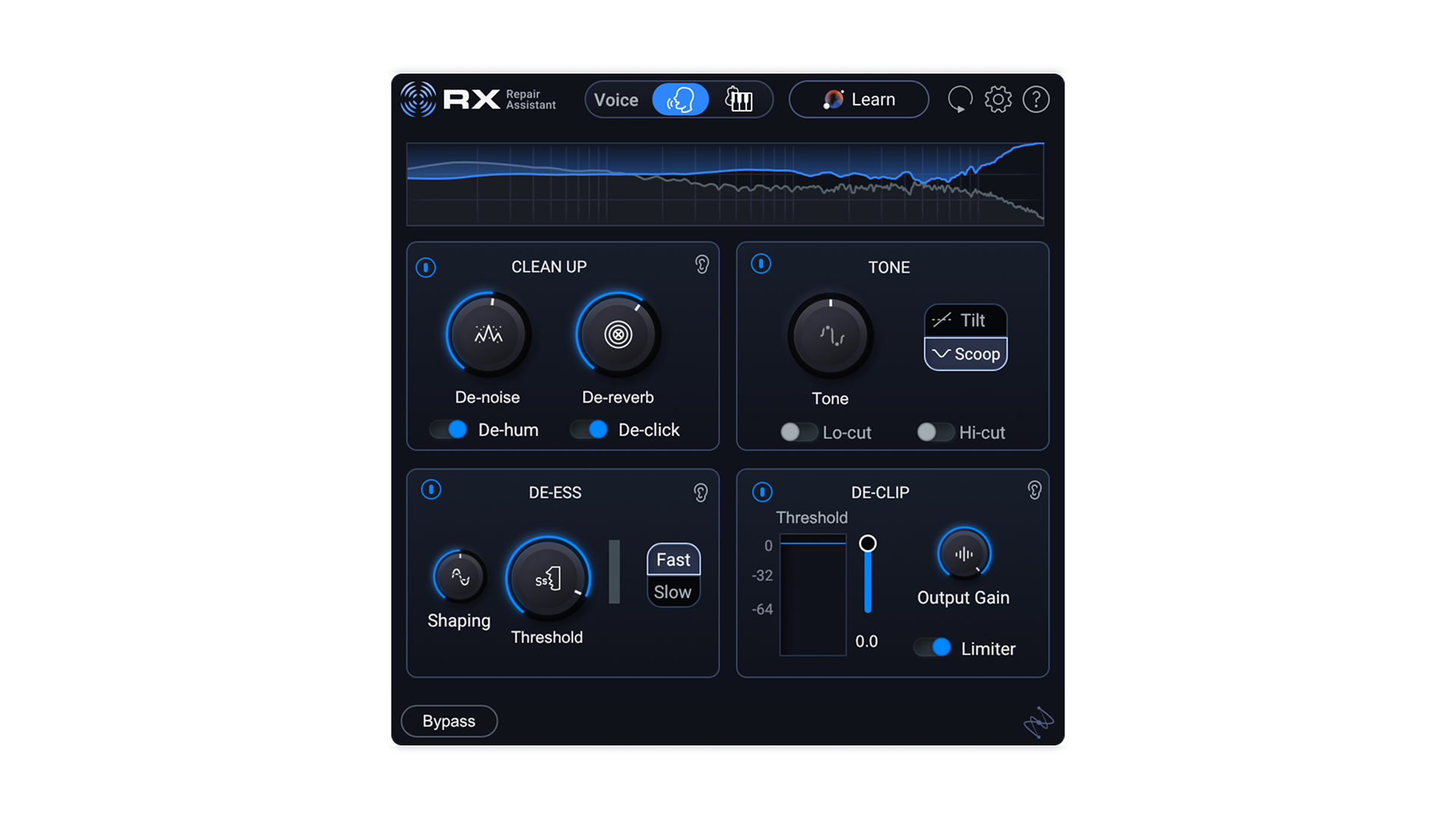Open the settings gear
The width and height of the screenshot is (1456, 819).
(x=998, y=99)
